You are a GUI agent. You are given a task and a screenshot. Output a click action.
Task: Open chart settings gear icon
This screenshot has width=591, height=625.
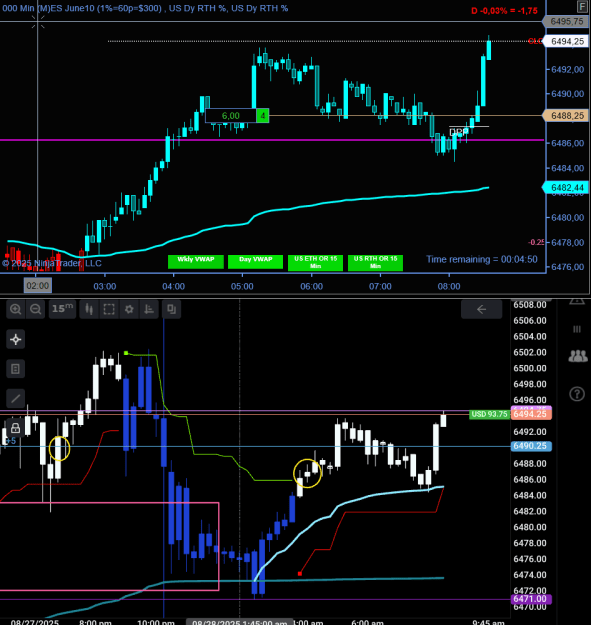[x=129, y=309]
